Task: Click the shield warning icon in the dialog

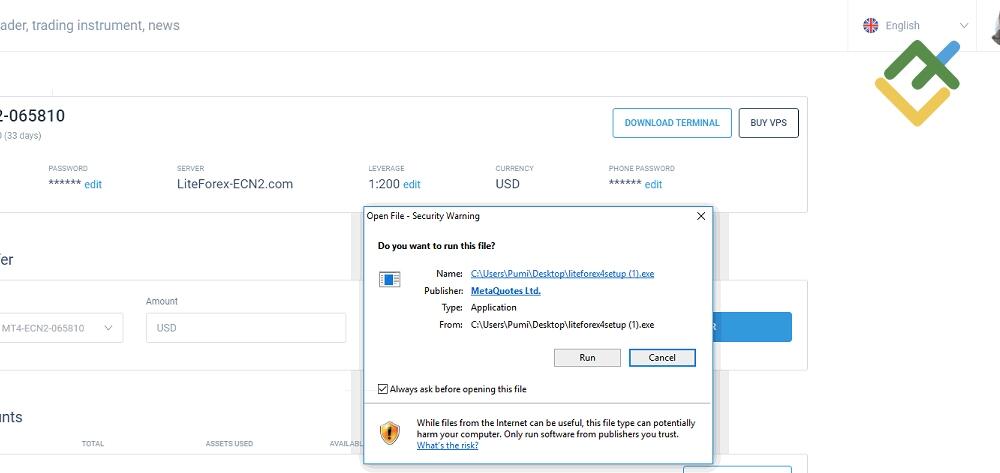Action: point(390,433)
